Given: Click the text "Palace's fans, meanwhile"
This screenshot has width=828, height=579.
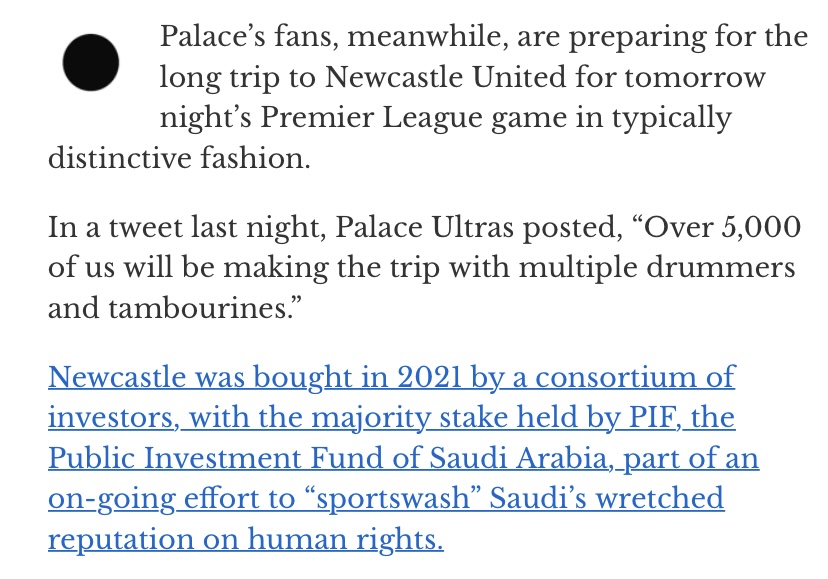Looking at the screenshot, I should click(x=334, y=38).
